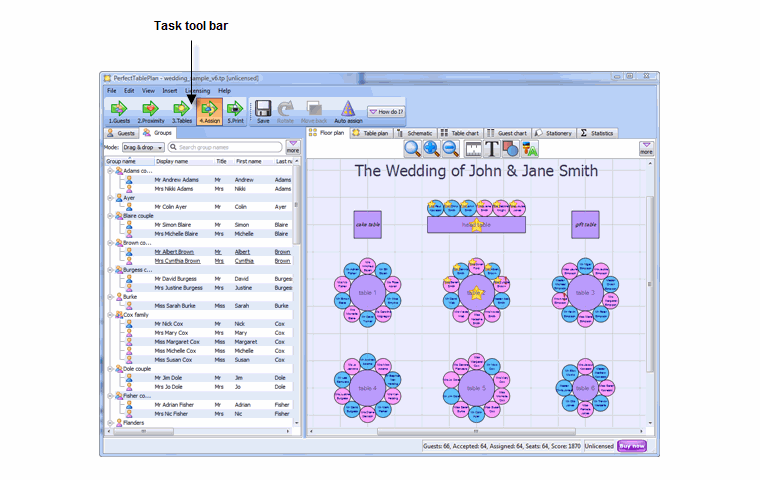Collapse the Adams couple group node
Viewport: 760px width, 480px height.
coord(109,171)
